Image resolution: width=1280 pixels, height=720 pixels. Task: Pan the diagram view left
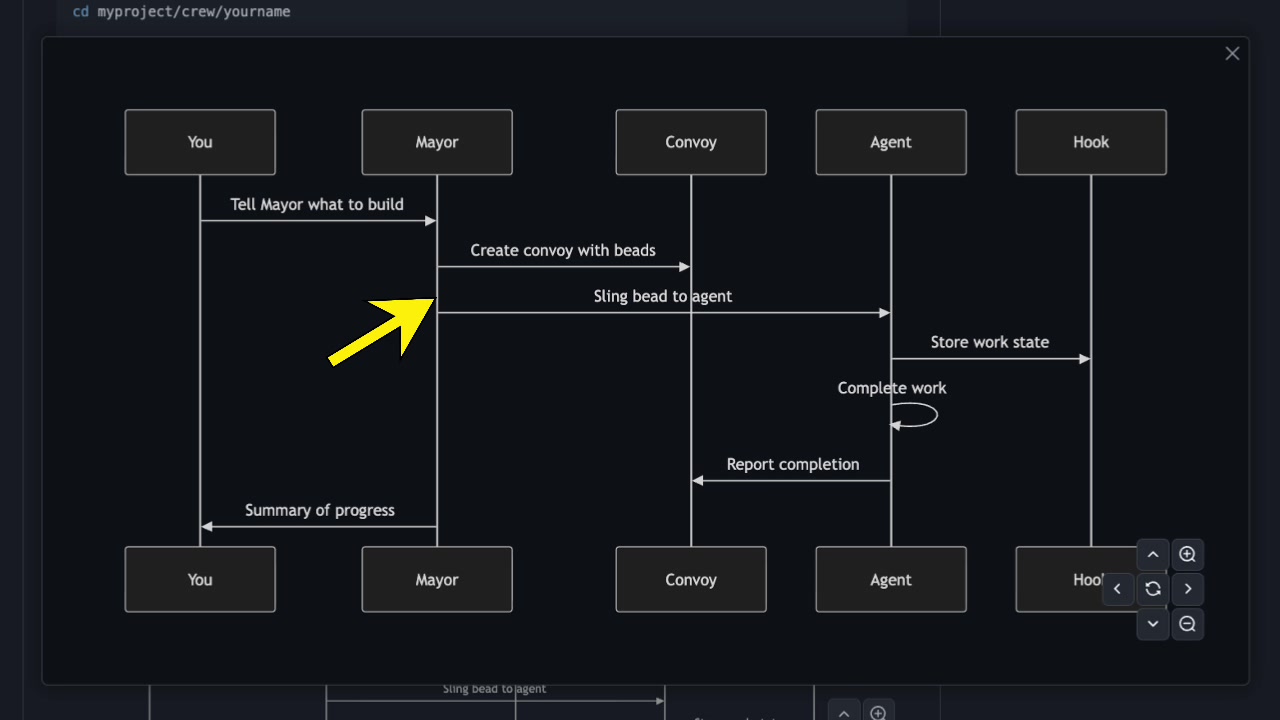pyautogui.click(x=1117, y=589)
